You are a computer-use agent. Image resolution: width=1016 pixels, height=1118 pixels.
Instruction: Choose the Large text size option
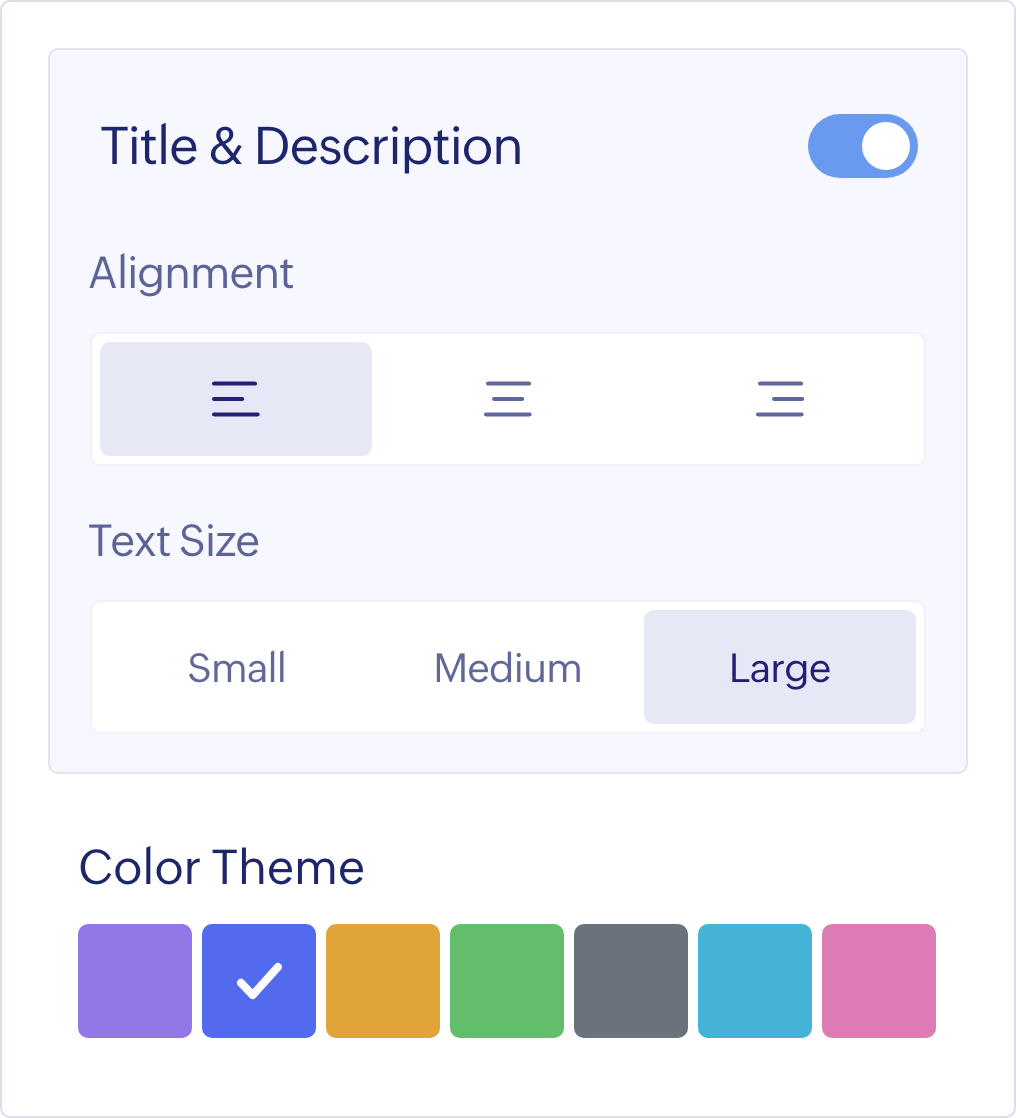pyautogui.click(x=780, y=667)
